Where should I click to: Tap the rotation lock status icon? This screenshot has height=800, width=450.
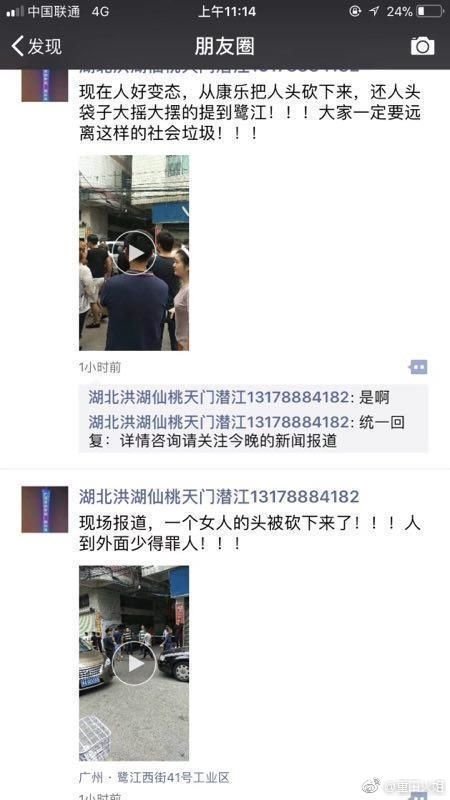pos(356,11)
